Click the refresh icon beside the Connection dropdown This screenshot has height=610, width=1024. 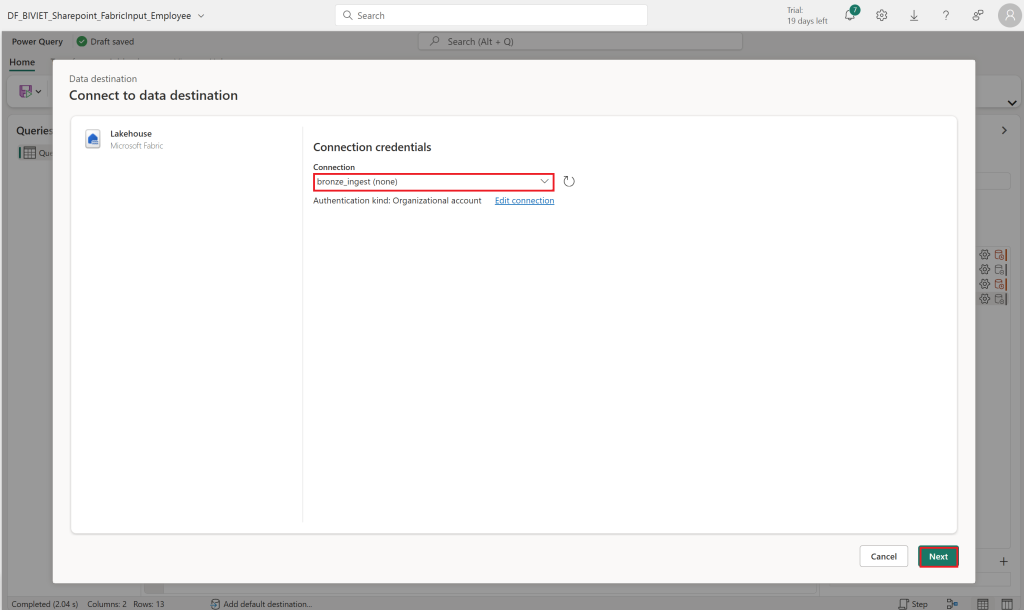click(x=569, y=182)
